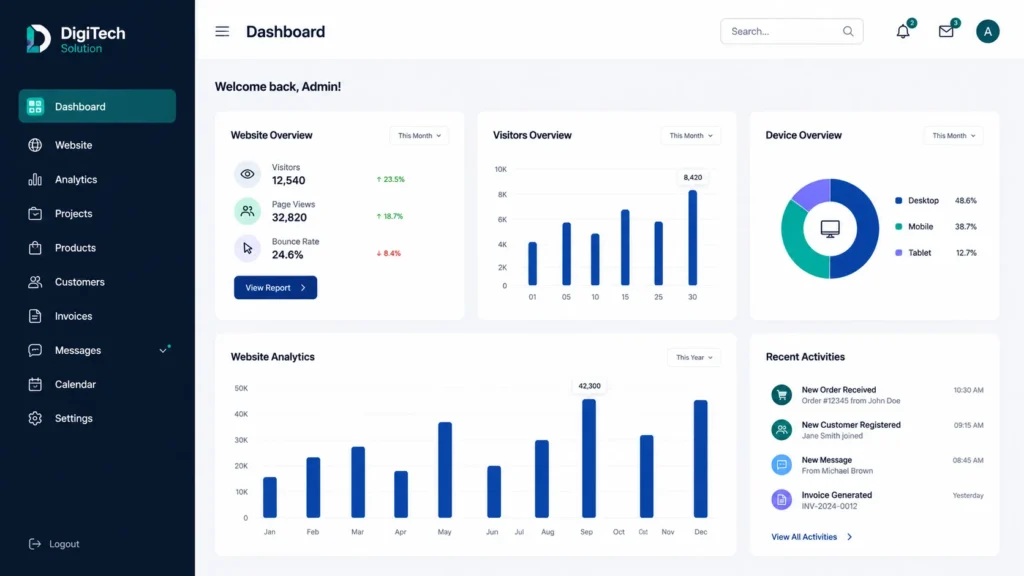Open the mail envelope icon
1024x576 pixels.
946,31
